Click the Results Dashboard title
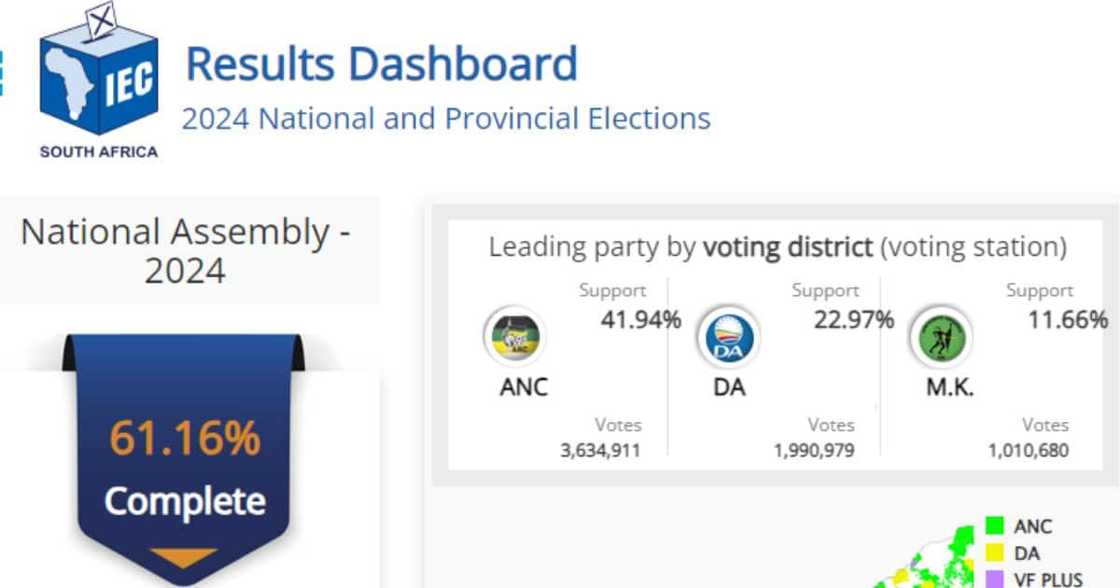The width and height of the screenshot is (1120, 588). [381, 64]
